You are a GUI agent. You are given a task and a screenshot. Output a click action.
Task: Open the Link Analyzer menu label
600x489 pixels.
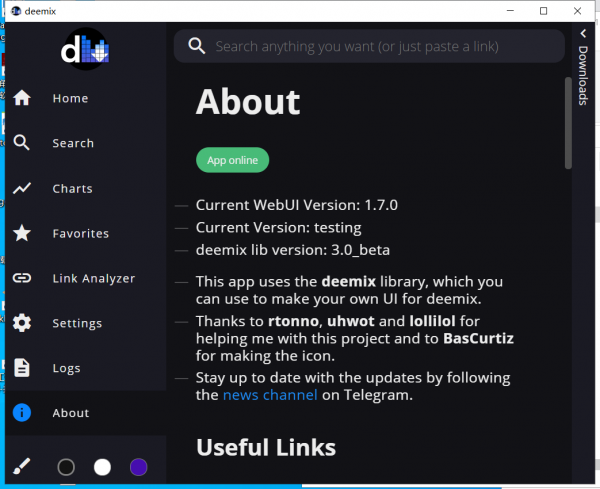(94, 278)
